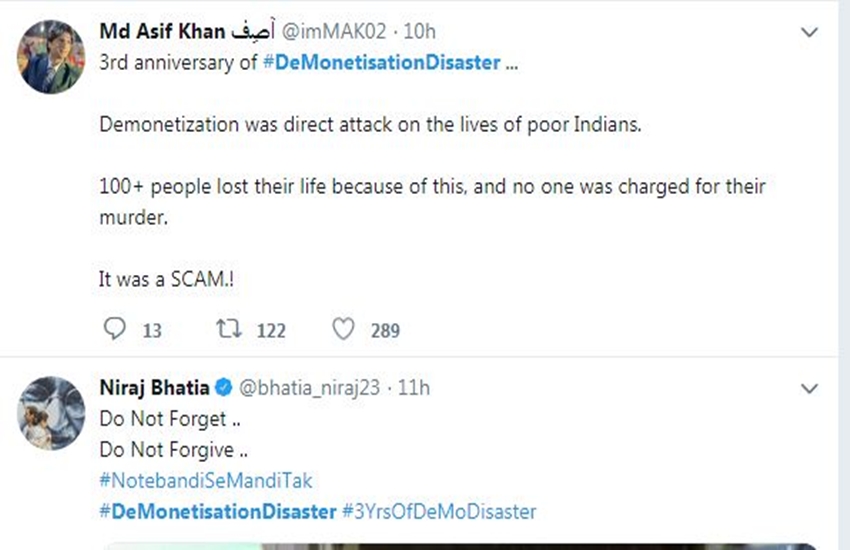The height and width of the screenshot is (550, 850).
Task: Open the #DeMonetisationDisaster hashtag in first tweet
Action: [x=381, y=62]
